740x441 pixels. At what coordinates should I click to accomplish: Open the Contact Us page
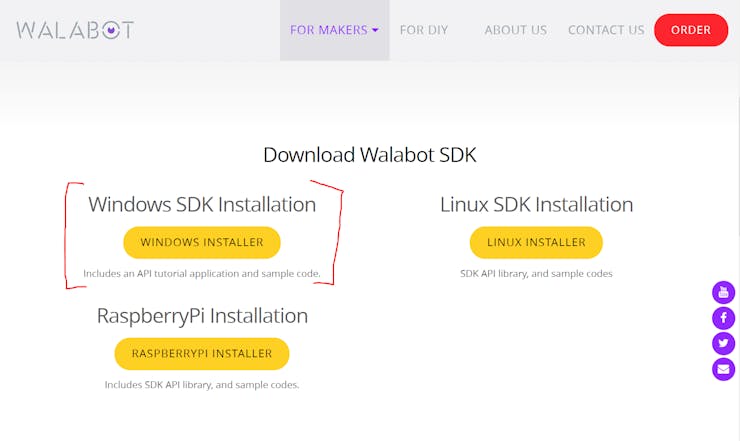point(606,30)
